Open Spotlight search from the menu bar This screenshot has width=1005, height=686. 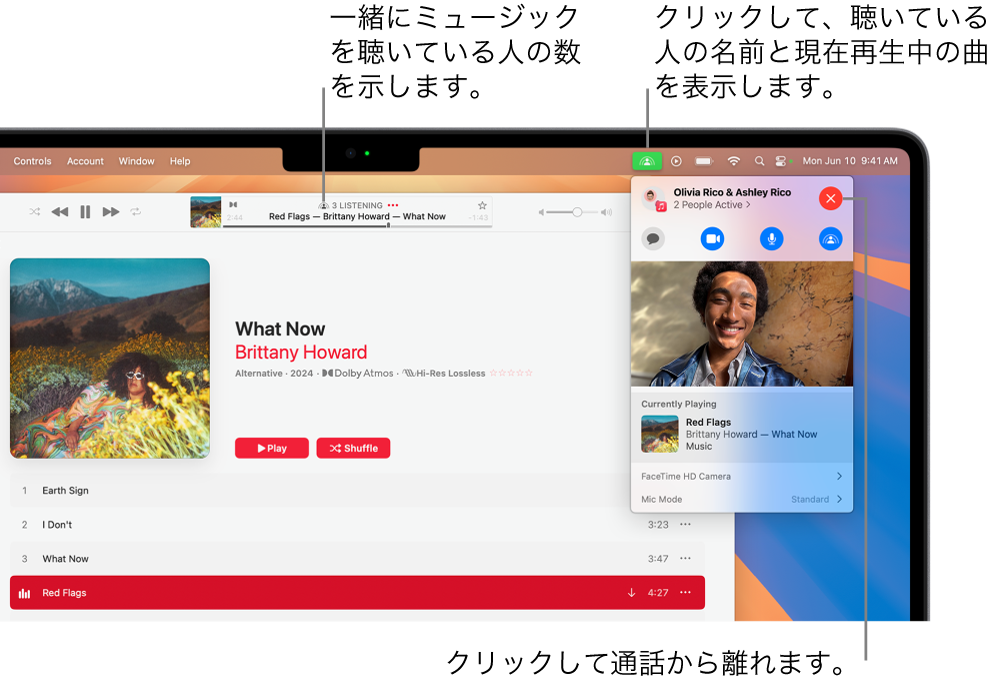click(760, 160)
